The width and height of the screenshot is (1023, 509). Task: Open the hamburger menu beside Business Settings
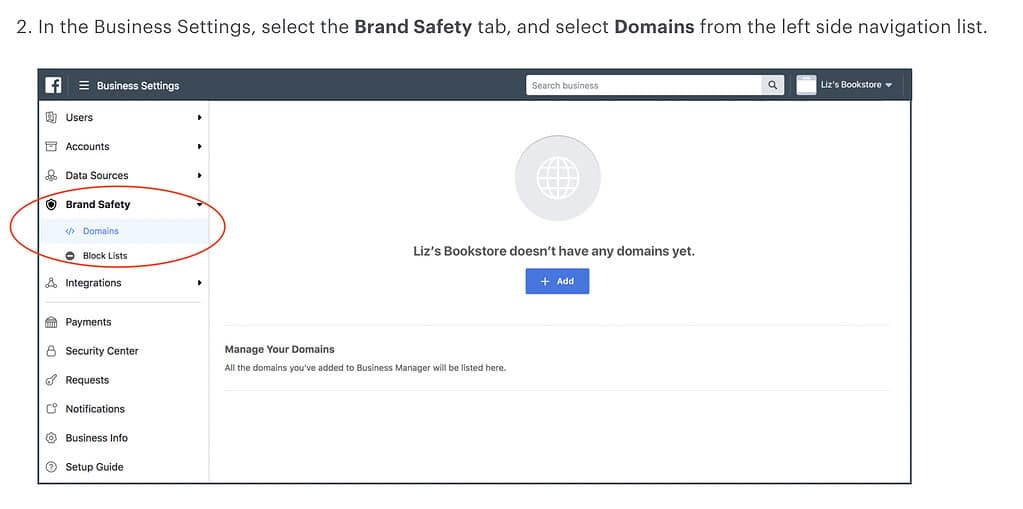84,86
